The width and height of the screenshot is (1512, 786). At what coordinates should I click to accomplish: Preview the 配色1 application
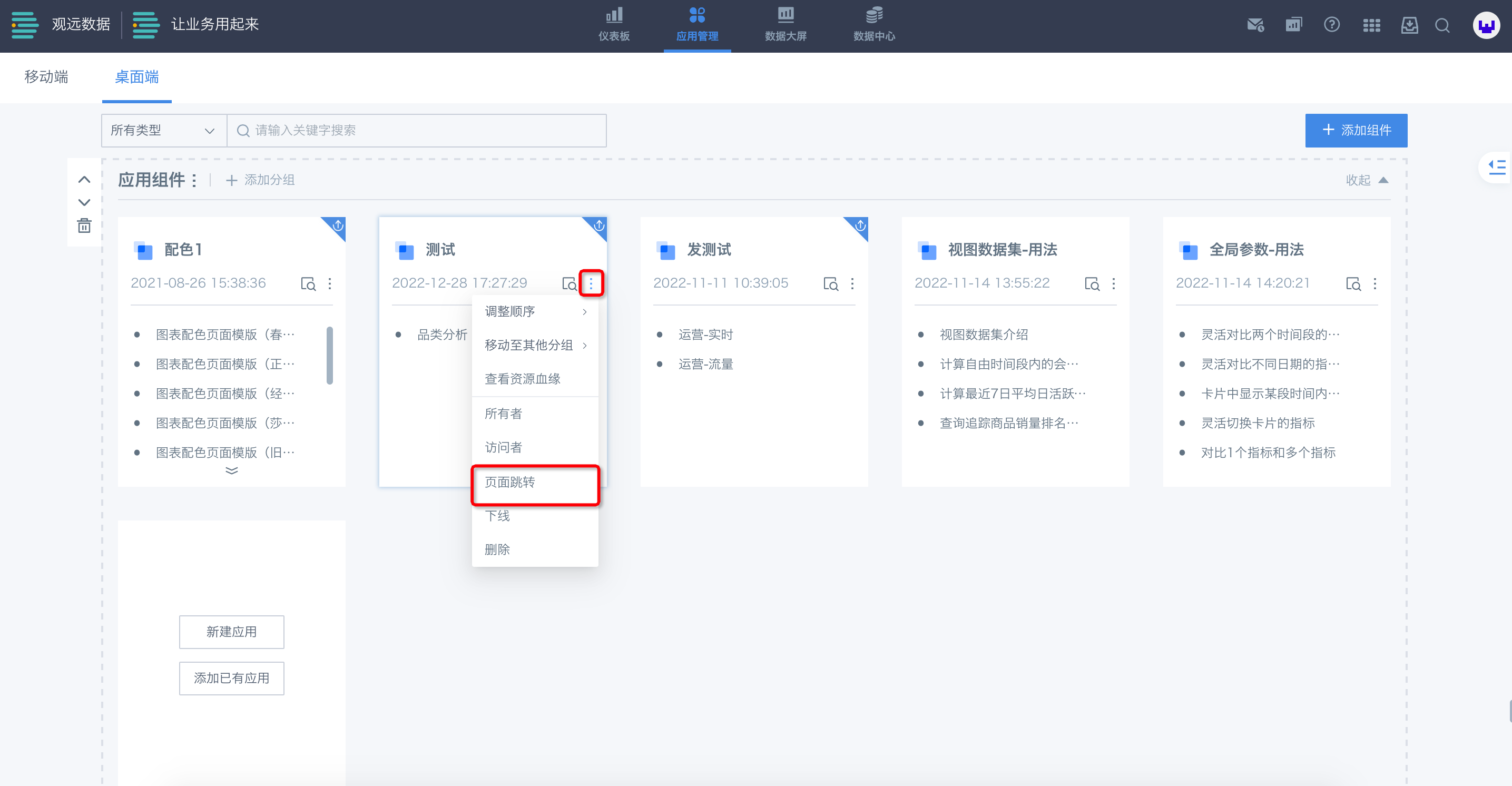[308, 284]
